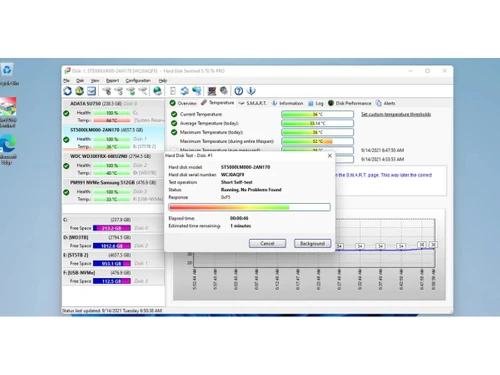
Task: Click the blue report panel toolbar icon
Action: coord(91,91)
